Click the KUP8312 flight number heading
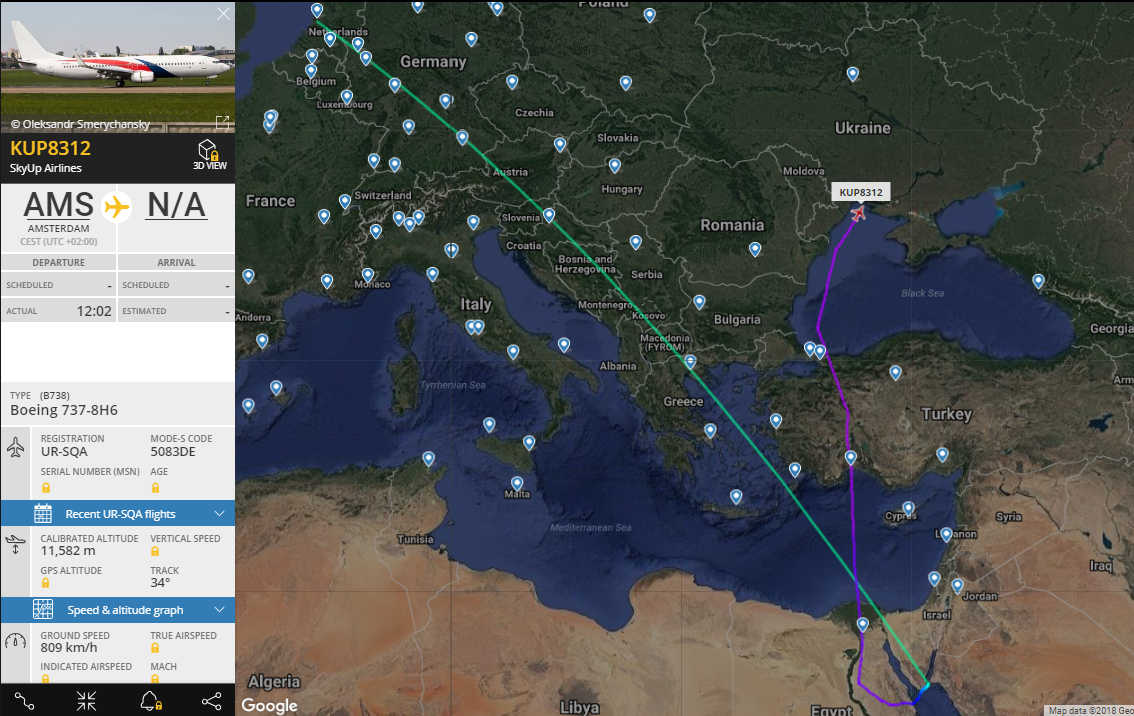 [51, 149]
